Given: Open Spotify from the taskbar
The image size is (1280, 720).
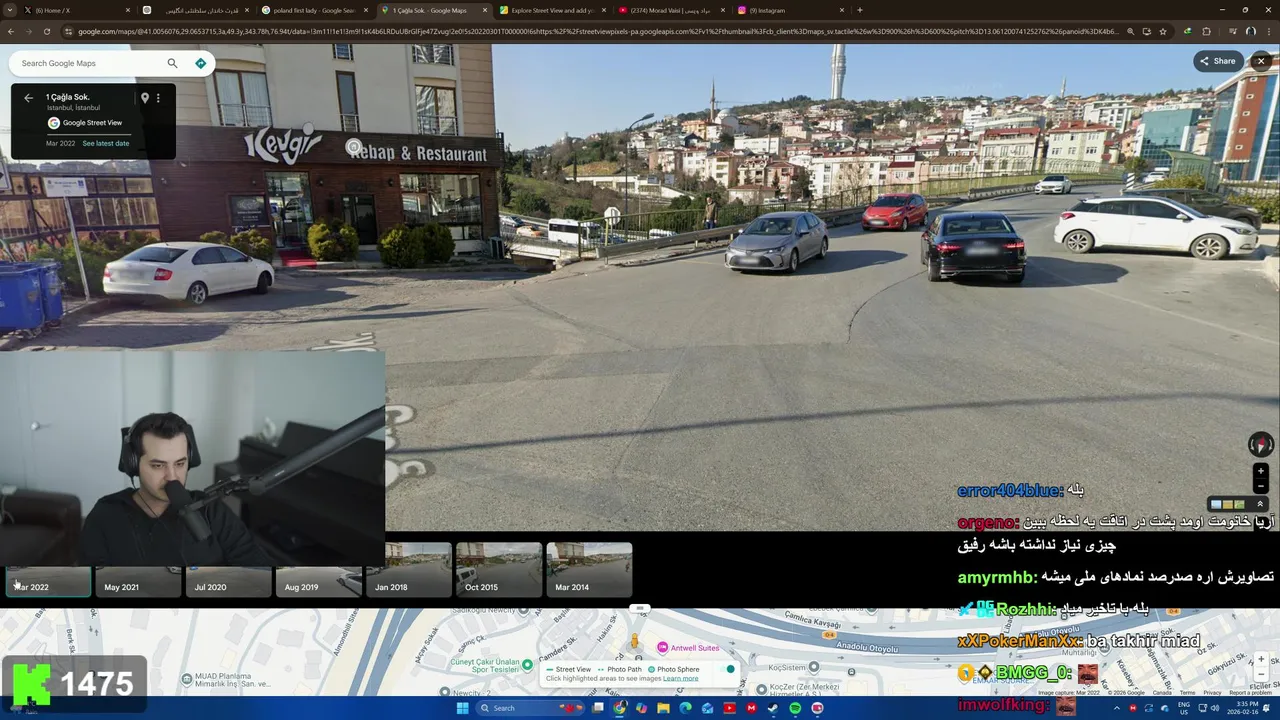Looking at the screenshot, I should click(x=795, y=708).
